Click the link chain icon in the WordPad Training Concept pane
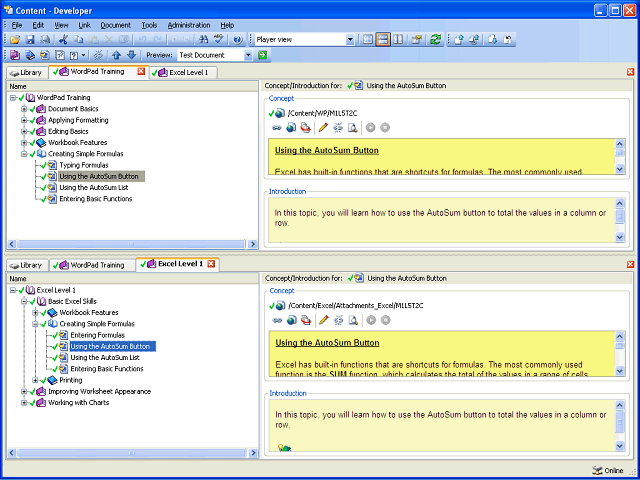Screen dimensions: 640x480 (x=277, y=128)
